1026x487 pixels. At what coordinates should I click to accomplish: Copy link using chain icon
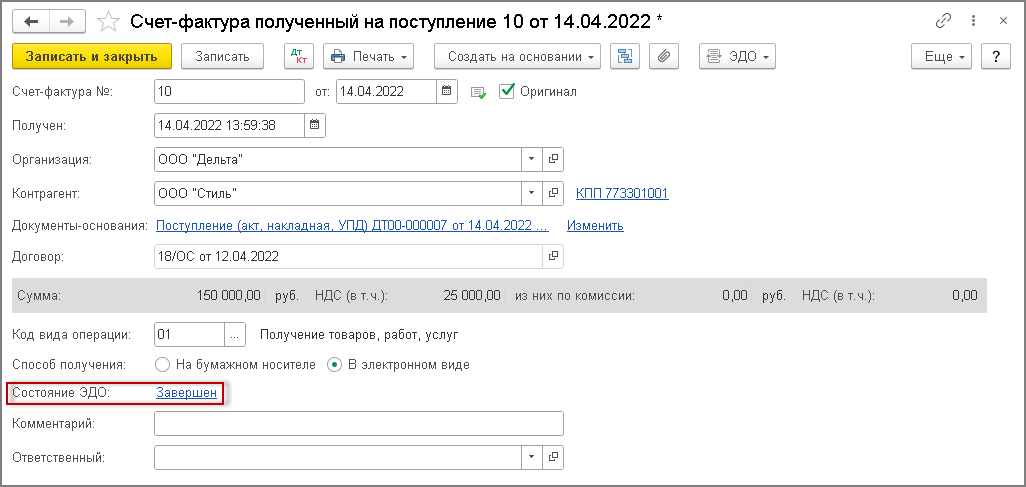click(x=942, y=21)
